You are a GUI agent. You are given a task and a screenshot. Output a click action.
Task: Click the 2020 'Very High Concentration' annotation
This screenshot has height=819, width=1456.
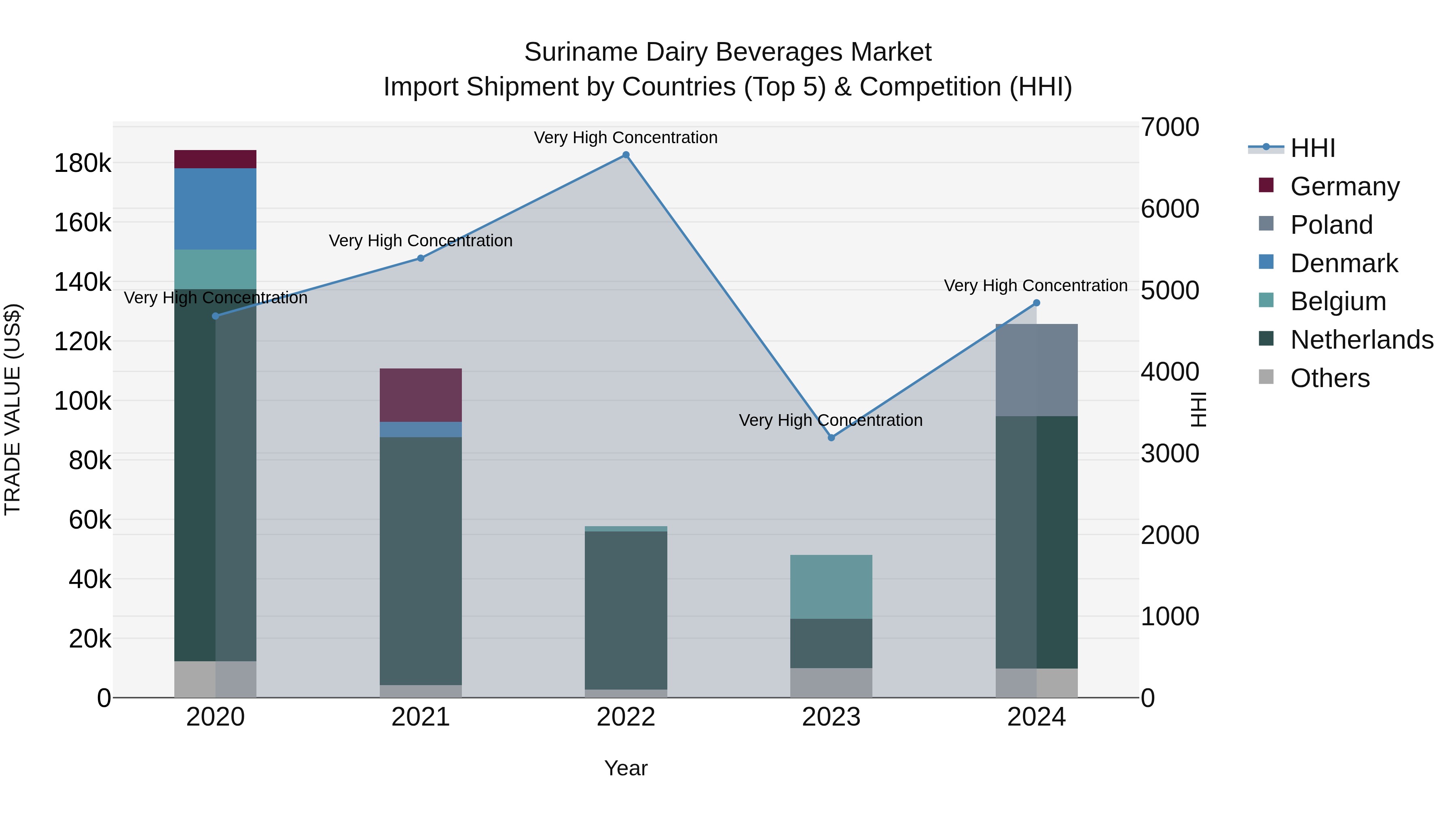215,298
